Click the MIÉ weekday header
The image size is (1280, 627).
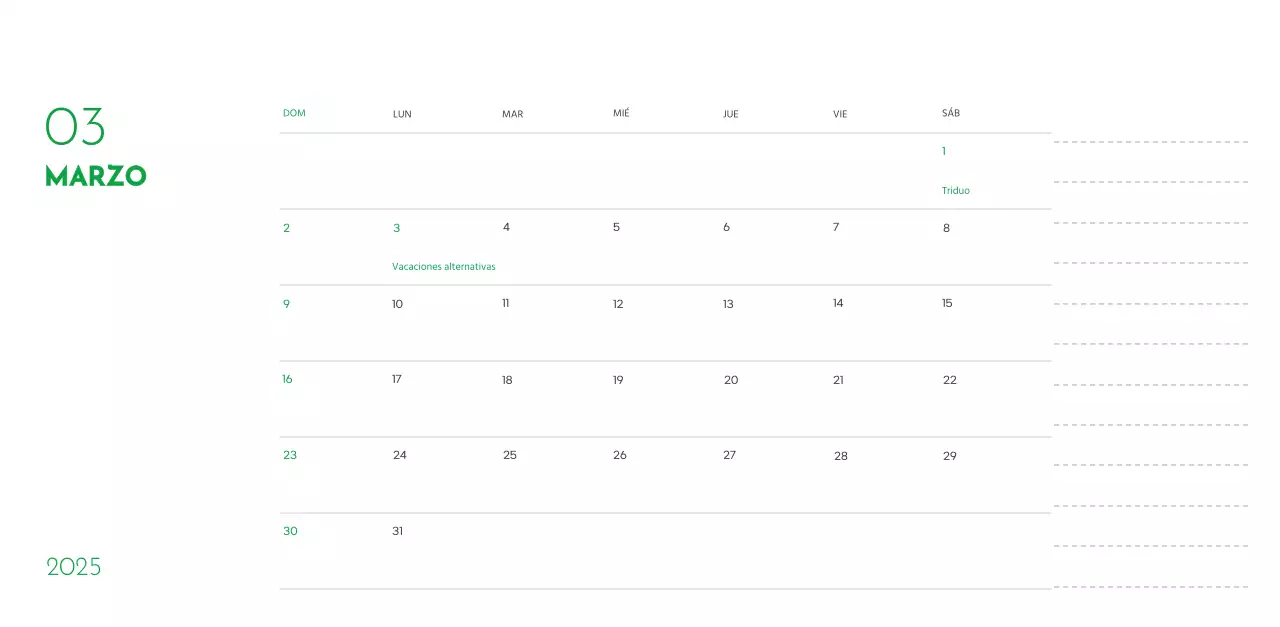click(x=621, y=113)
